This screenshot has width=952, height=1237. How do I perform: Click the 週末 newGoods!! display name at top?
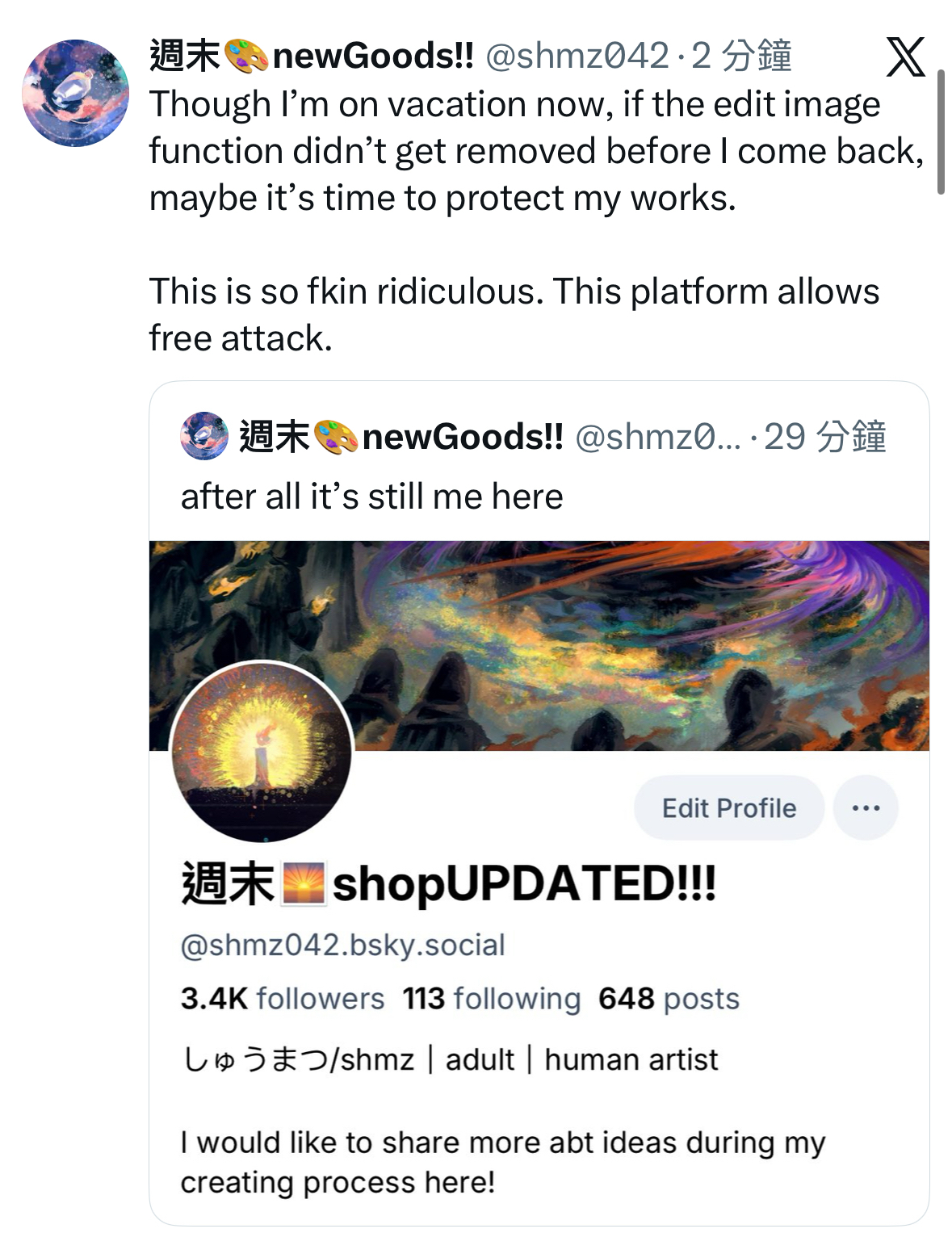click(x=312, y=57)
